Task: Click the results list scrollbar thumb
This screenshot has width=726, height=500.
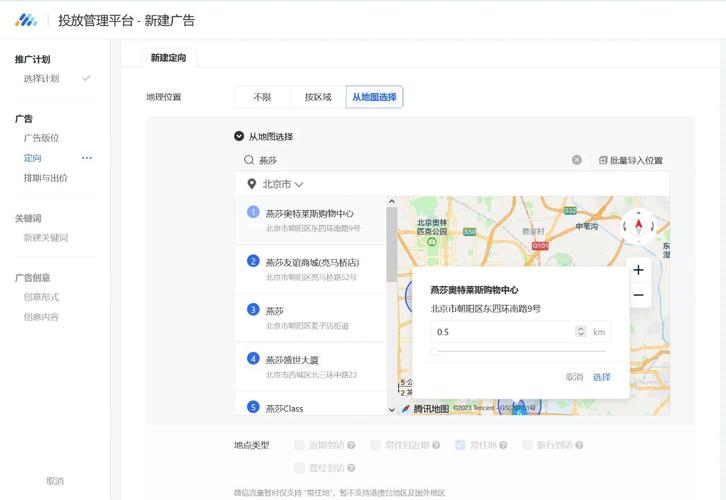Action: pyautogui.click(x=392, y=244)
